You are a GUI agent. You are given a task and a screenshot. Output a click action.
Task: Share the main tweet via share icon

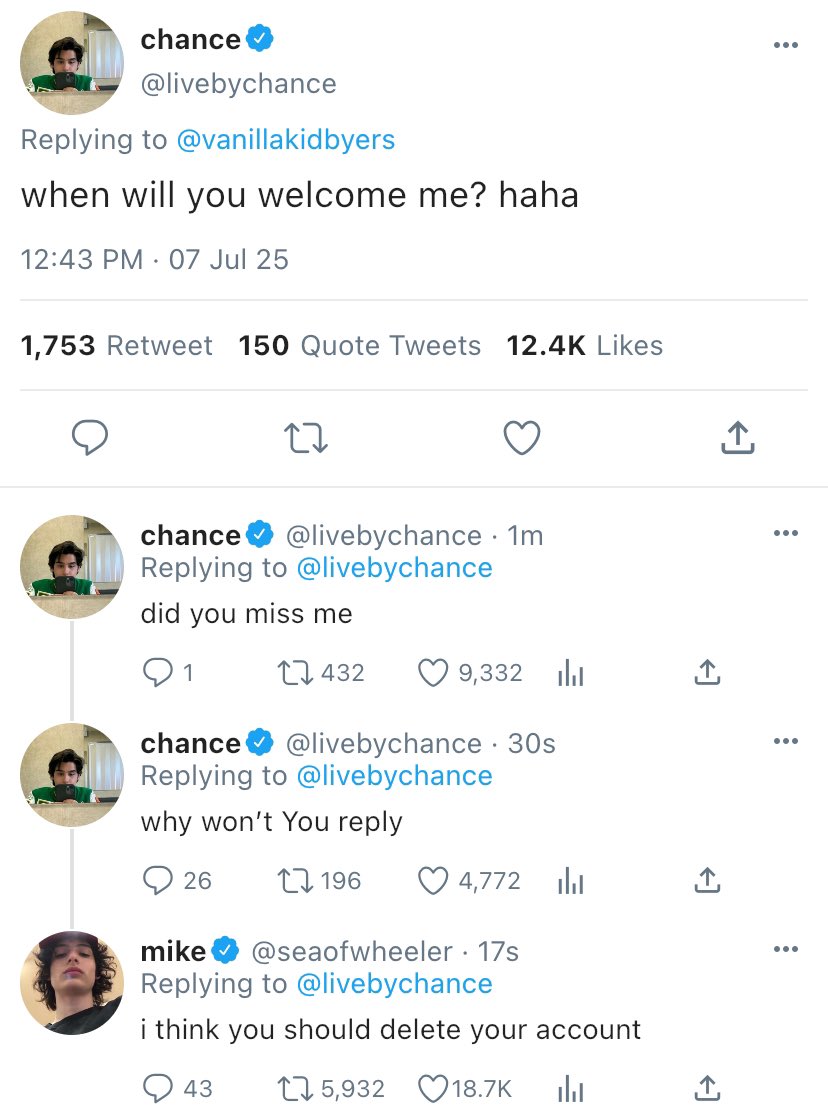(737, 437)
